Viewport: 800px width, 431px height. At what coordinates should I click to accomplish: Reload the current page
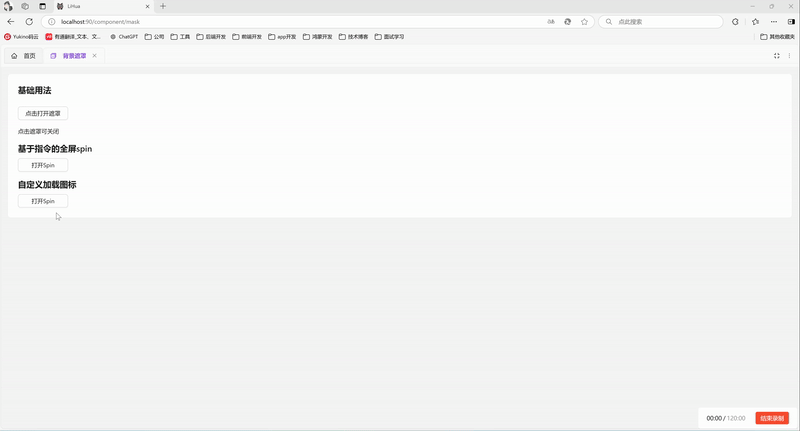(x=29, y=21)
